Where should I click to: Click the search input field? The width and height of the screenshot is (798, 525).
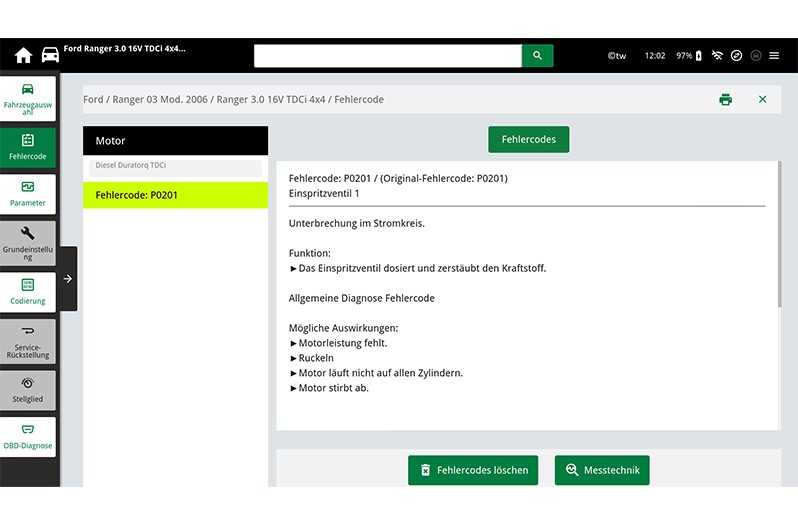pos(388,56)
